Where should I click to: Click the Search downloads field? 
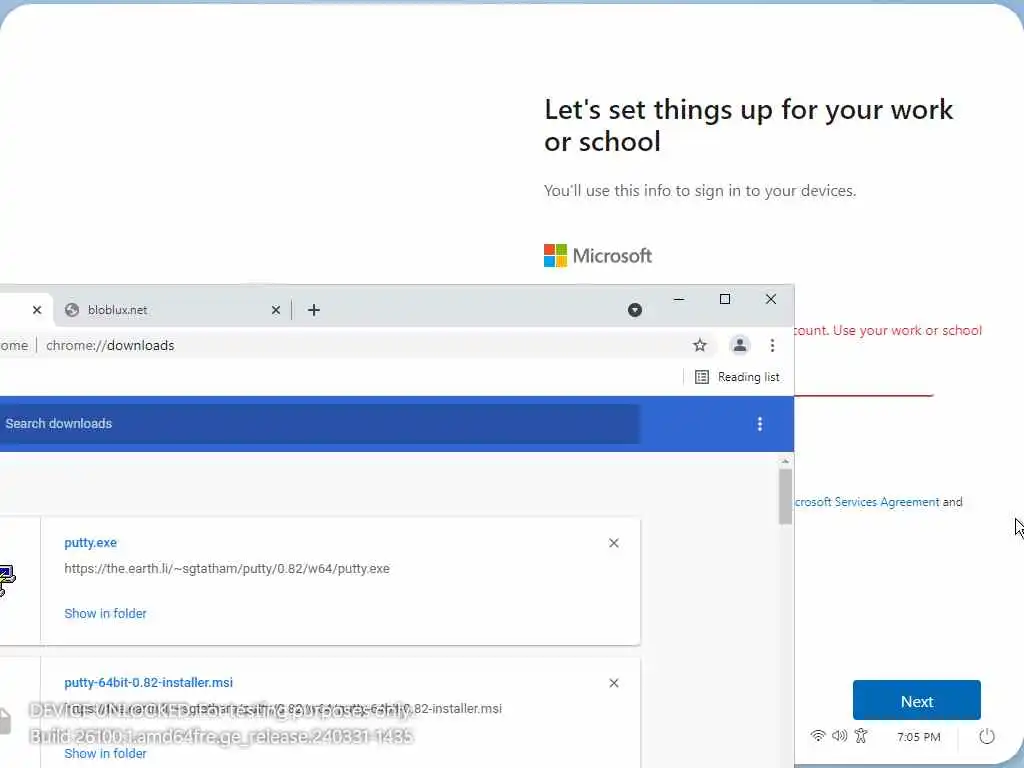point(319,424)
